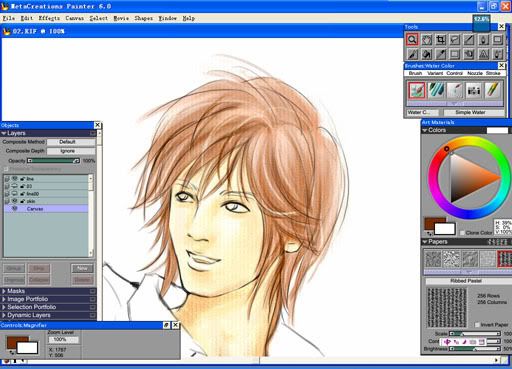Select the Dropper tool
Viewport: 512px width, 369px height.
pos(441,54)
